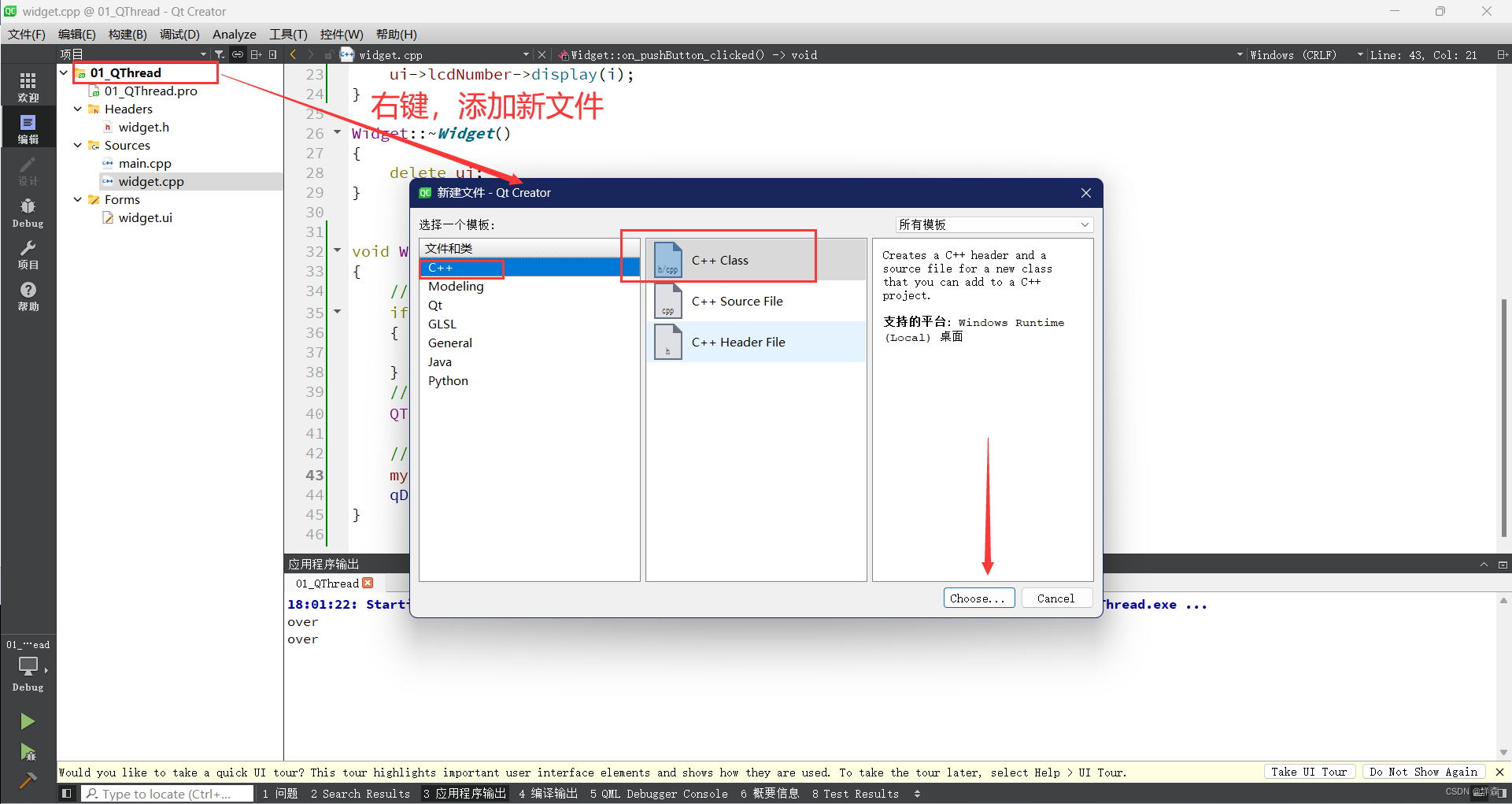Open the 调试(D) menu
Viewport: 1512px width, 804px height.
[x=179, y=34]
